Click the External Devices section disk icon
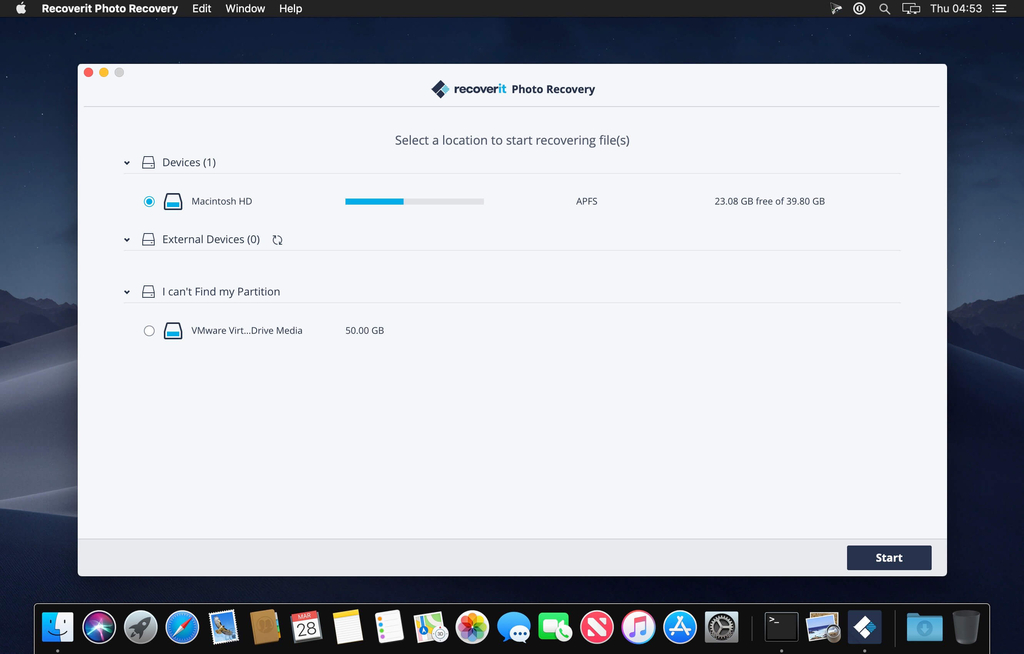The width and height of the screenshot is (1024, 654). [148, 239]
